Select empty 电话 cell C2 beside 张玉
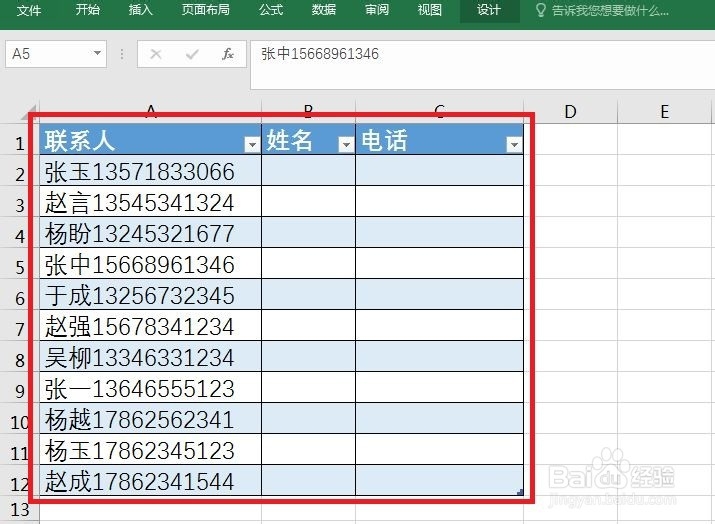Image resolution: width=715 pixels, height=524 pixels. [440, 170]
